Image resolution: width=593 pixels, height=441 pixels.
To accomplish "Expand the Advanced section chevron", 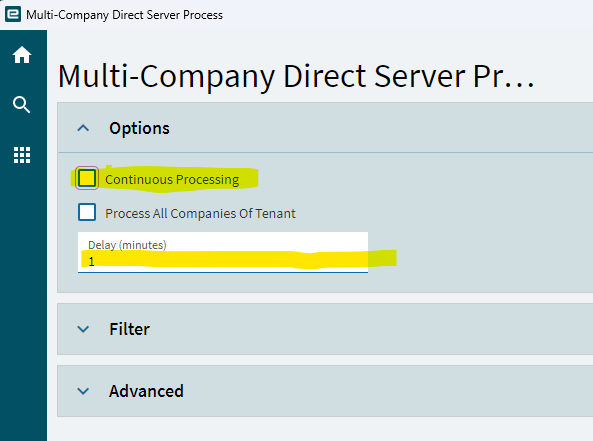I will [83, 391].
